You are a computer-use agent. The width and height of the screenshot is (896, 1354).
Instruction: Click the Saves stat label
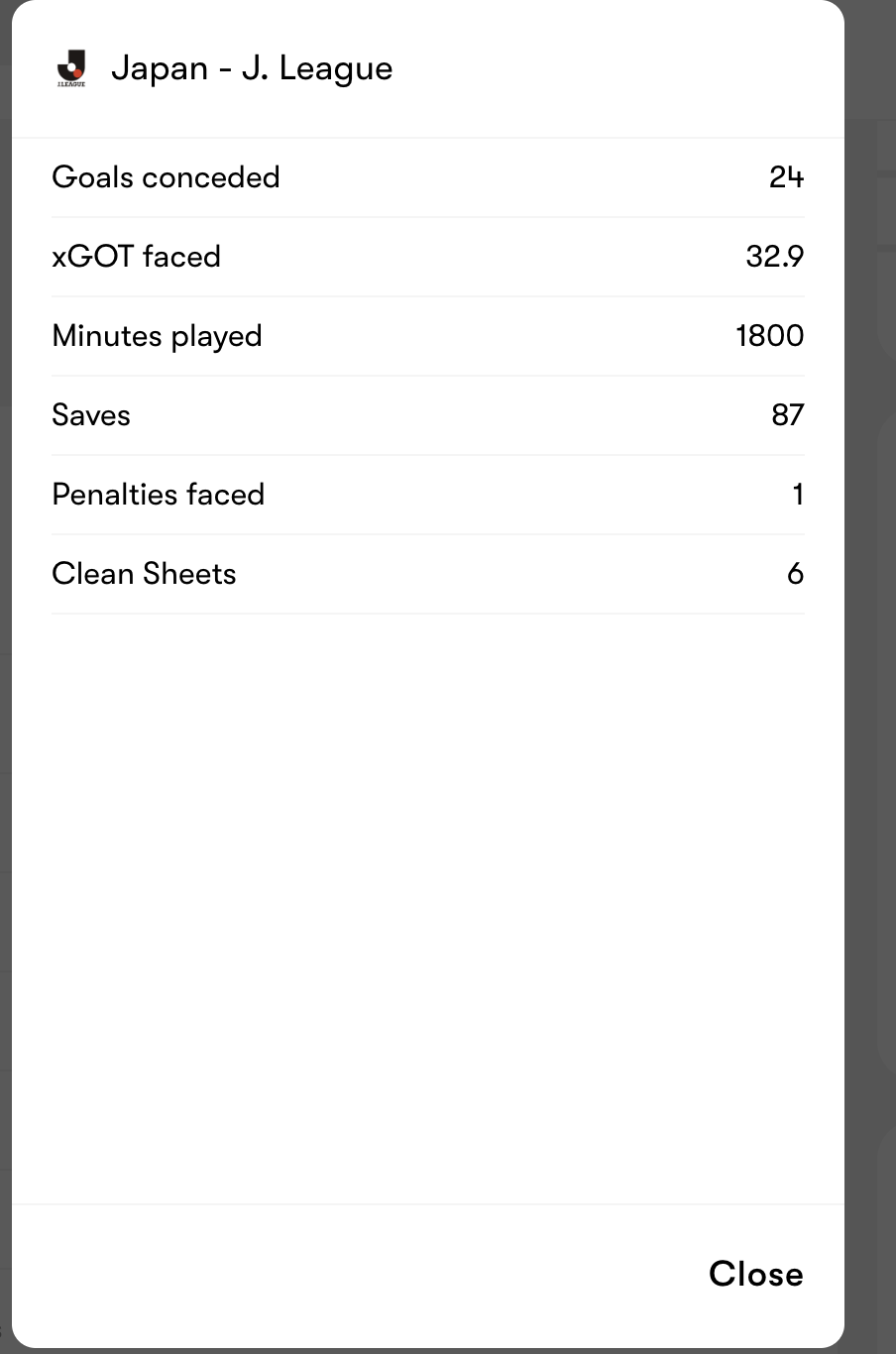click(x=90, y=415)
